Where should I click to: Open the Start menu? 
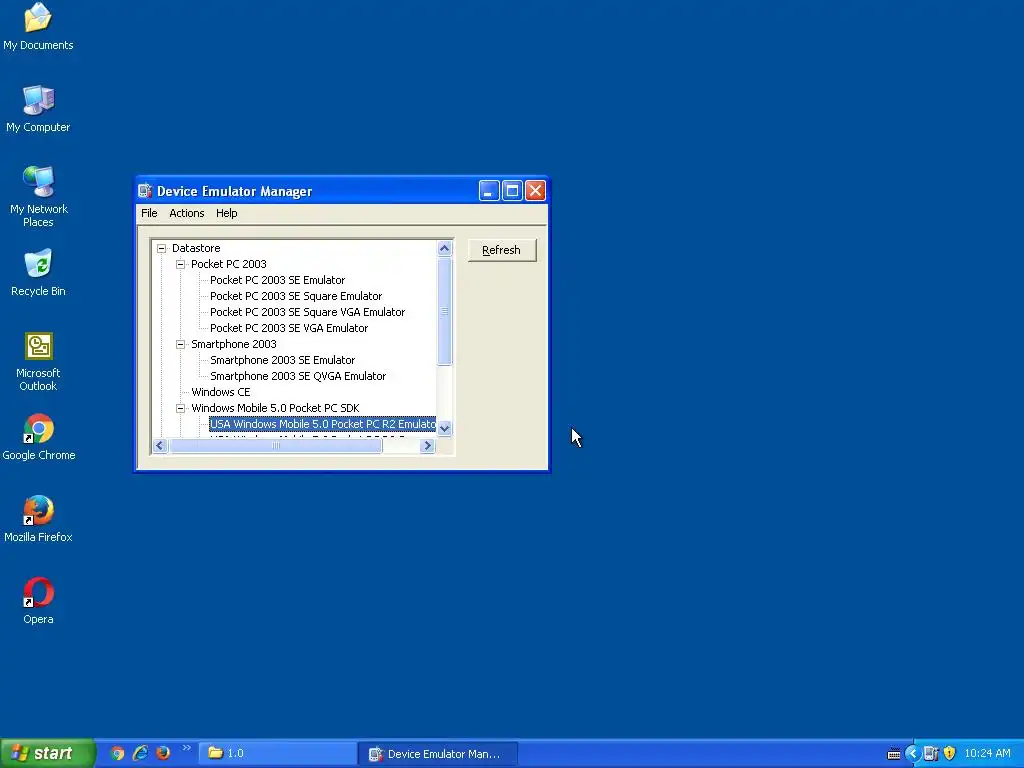(47, 753)
